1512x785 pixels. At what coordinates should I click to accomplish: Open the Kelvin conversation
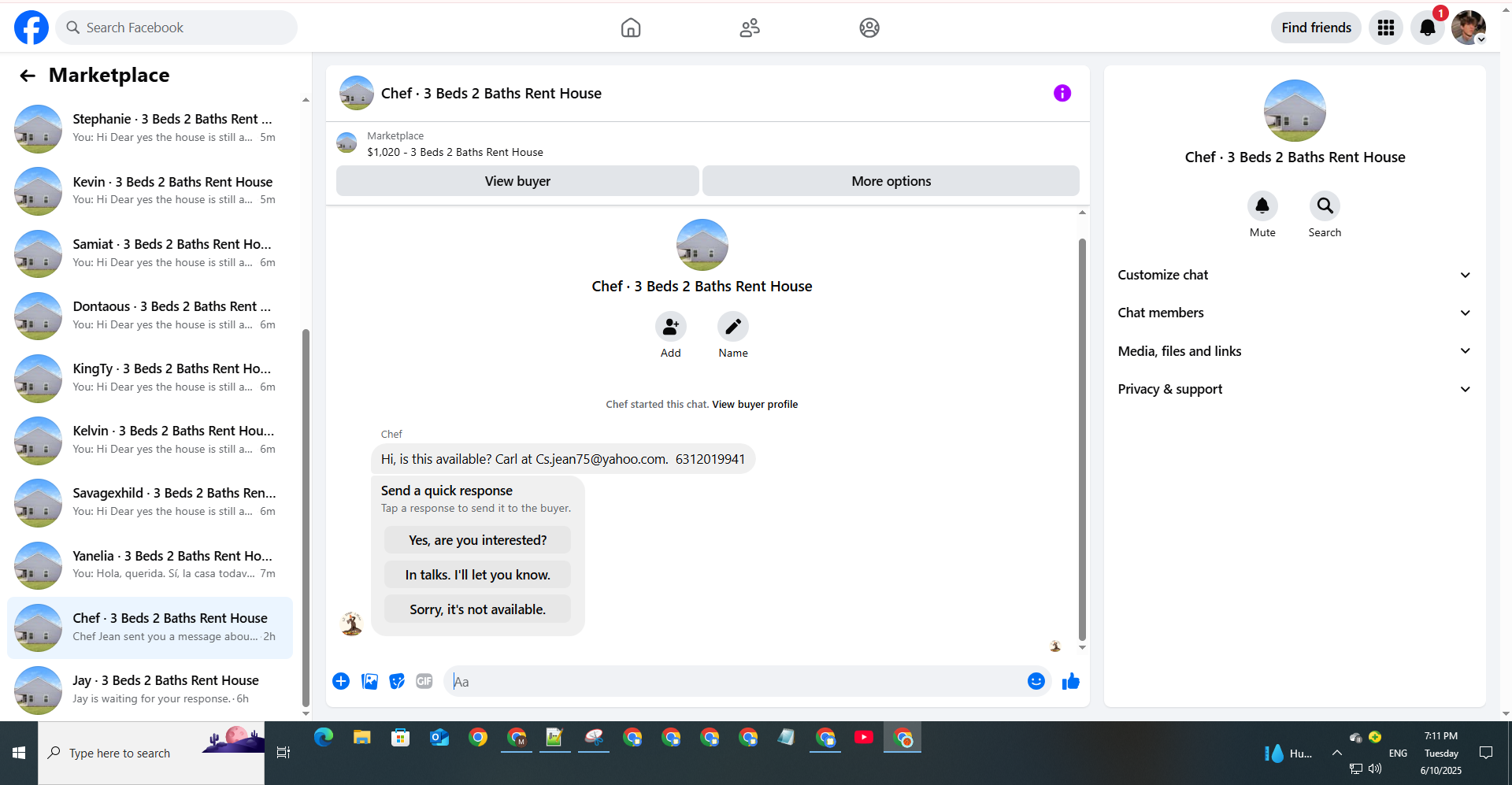[x=150, y=440]
